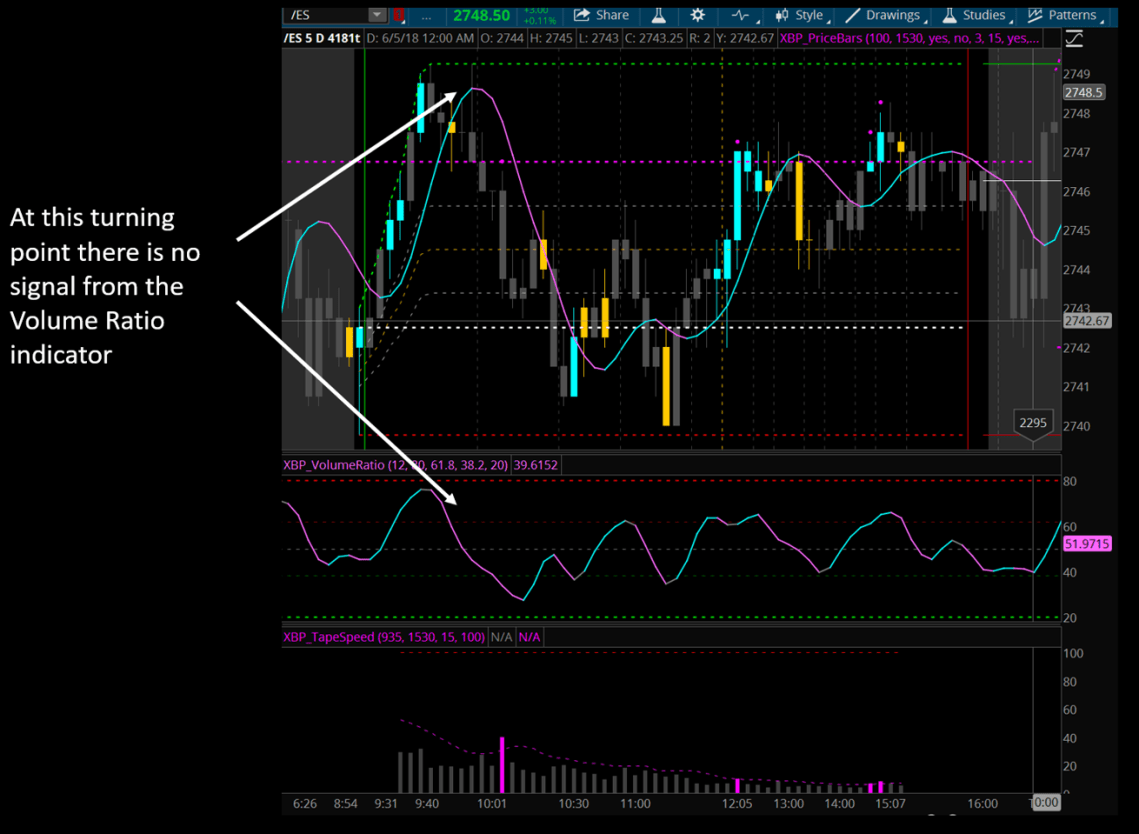Click the 2295 bubble at chart bottom
Viewport: 1139px width, 834px height.
pos(1032,423)
